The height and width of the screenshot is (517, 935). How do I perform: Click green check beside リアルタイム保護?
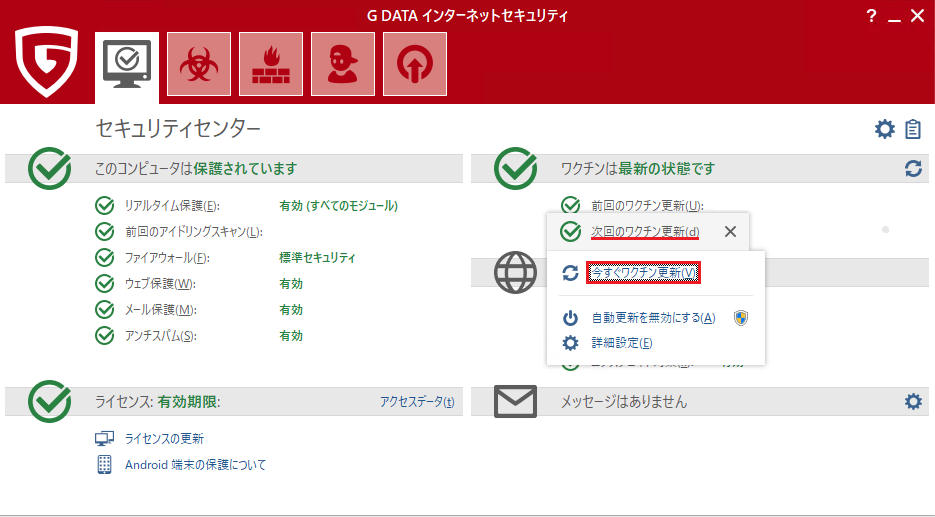point(105,205)
